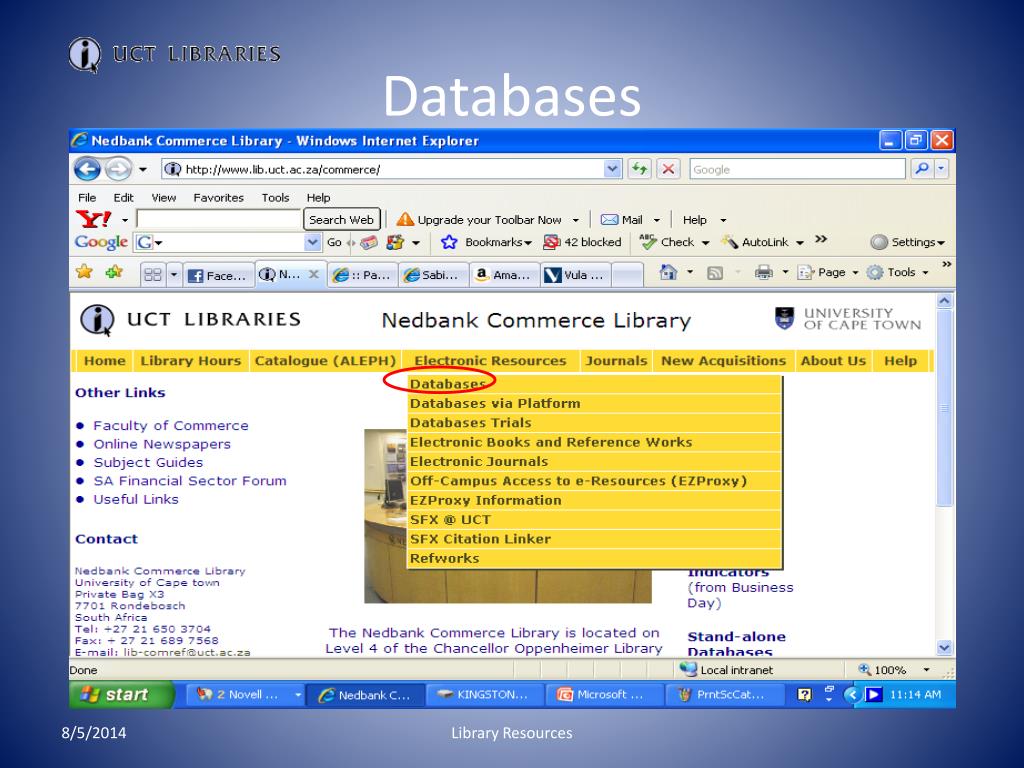Go back with the browser Back arrow
The width and height of the screenshot is (1024, 768).
pos(87,169)
